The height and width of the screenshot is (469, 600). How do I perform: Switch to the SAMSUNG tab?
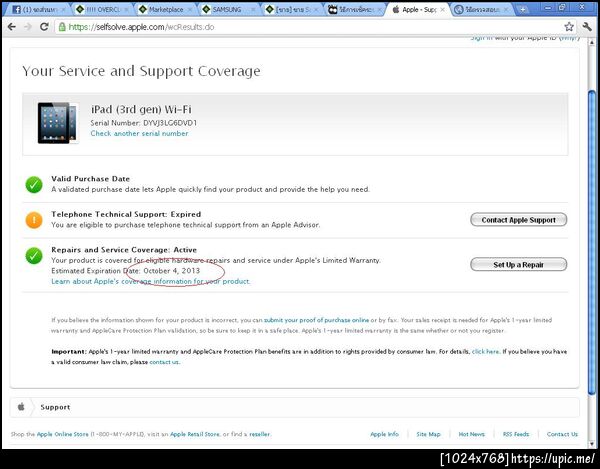click(228, 10)
